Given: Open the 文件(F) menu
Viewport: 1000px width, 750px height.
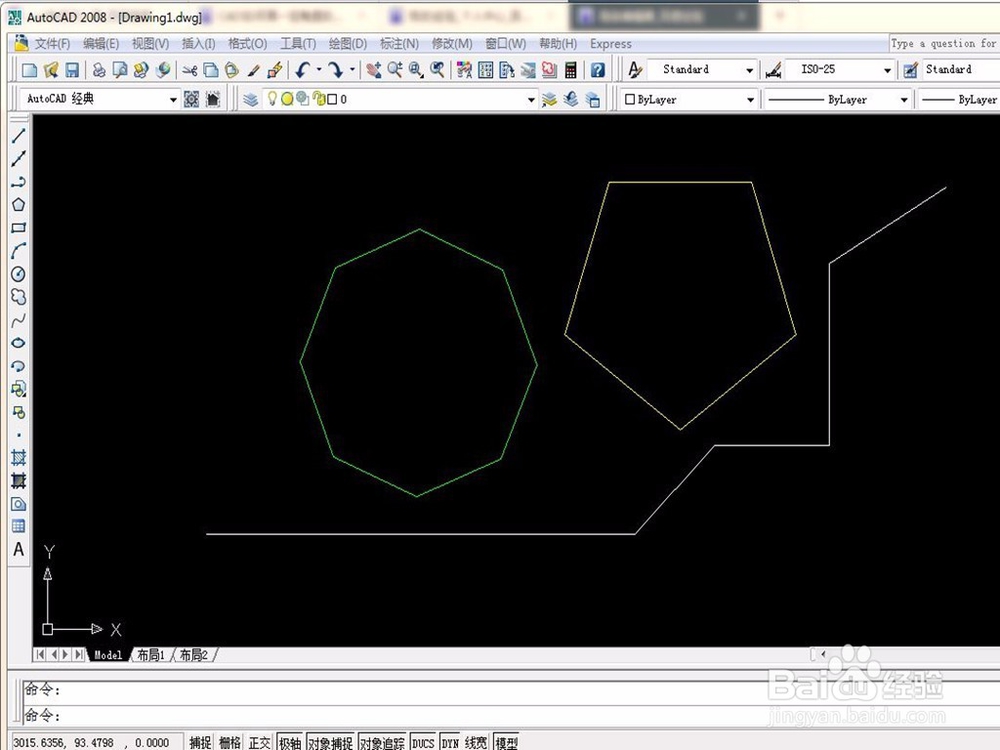Looking at the screenshot, I should [52, 43].
